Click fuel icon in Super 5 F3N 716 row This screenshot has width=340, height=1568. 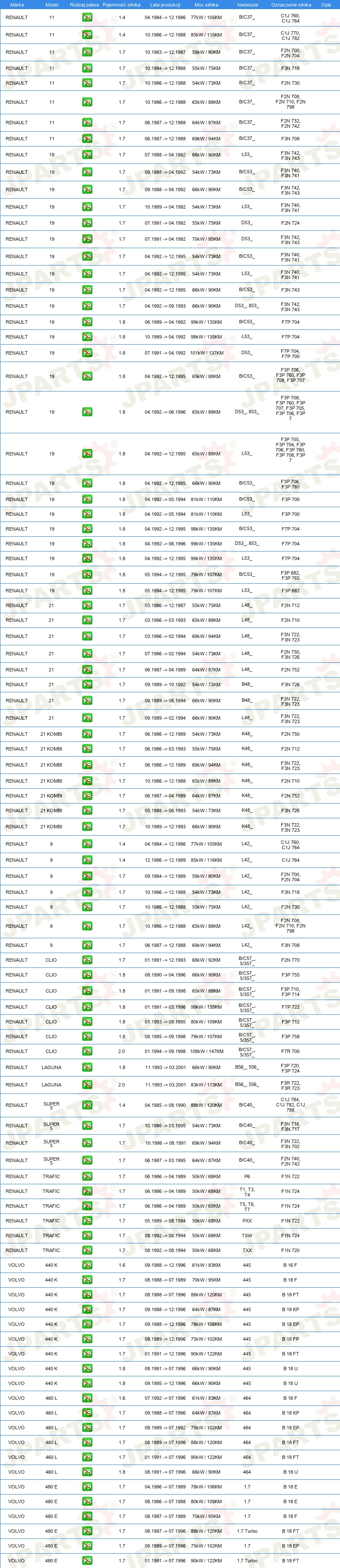pyautogui.click(x=87, y=1126)
